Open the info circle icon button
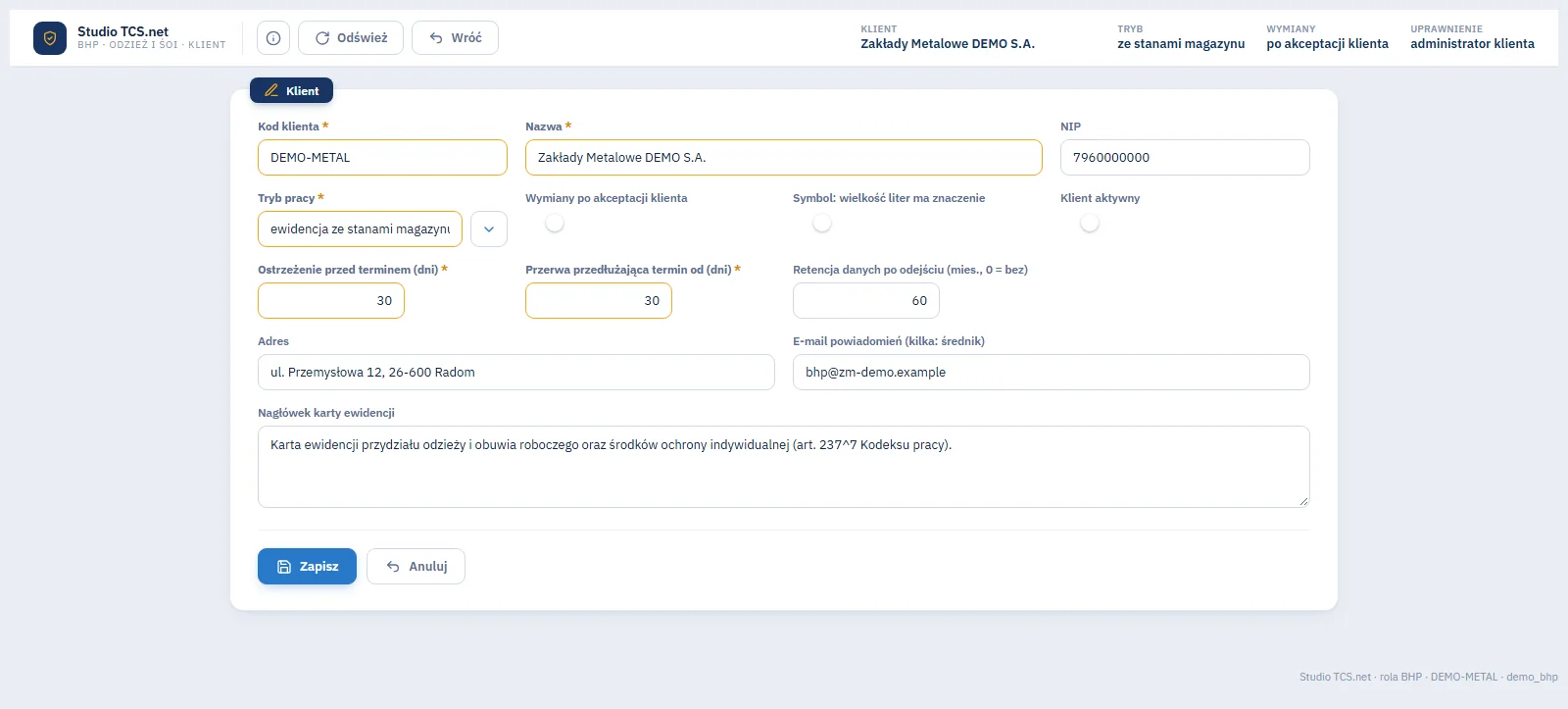The width and height of the screenshot is (1568, 709). point(273,38)
